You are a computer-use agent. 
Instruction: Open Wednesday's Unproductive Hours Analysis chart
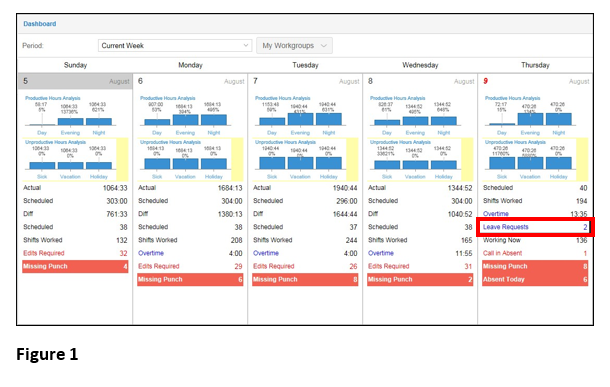pos(420,159)
